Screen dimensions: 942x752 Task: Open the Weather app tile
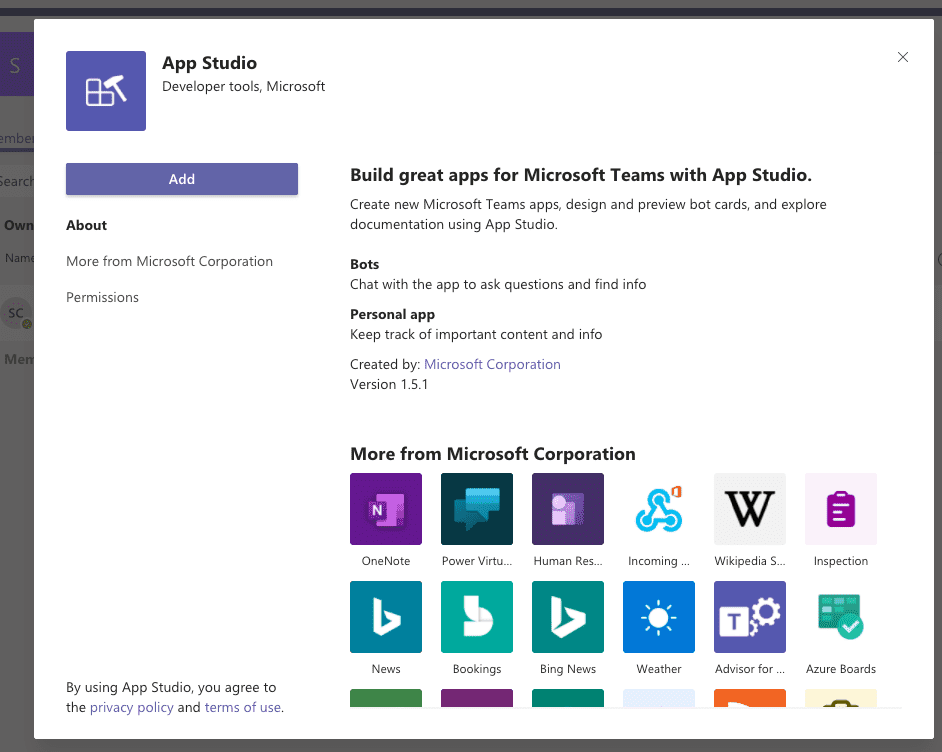659,617
